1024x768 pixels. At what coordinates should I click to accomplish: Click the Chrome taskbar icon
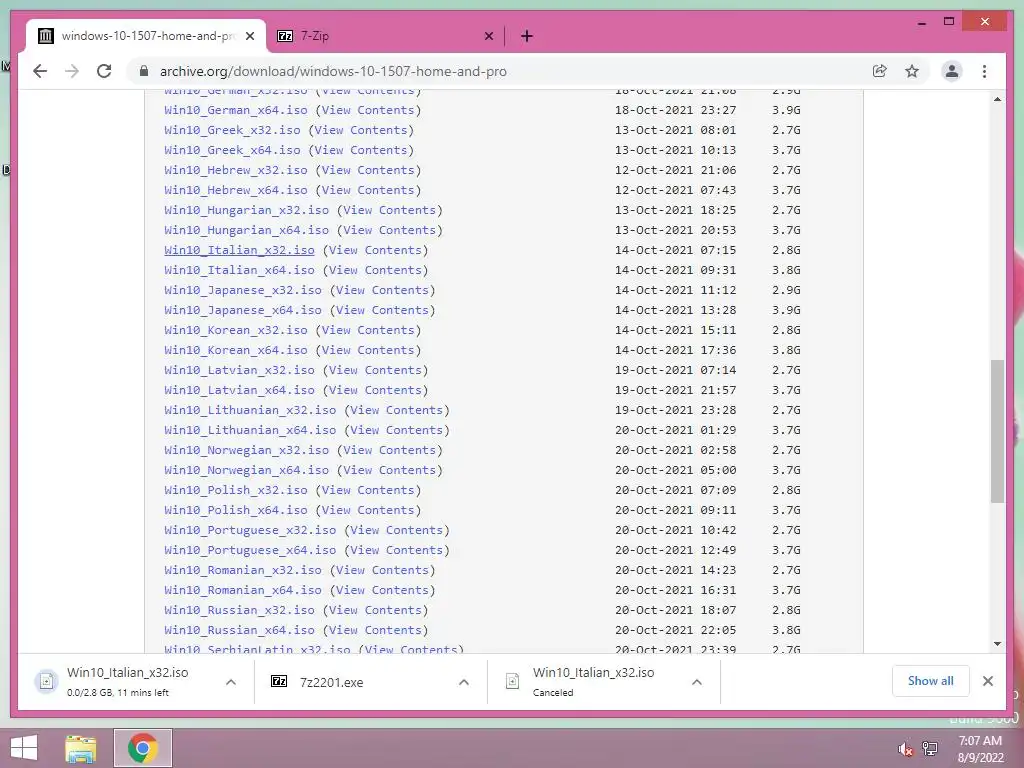[x=142, y=748]
